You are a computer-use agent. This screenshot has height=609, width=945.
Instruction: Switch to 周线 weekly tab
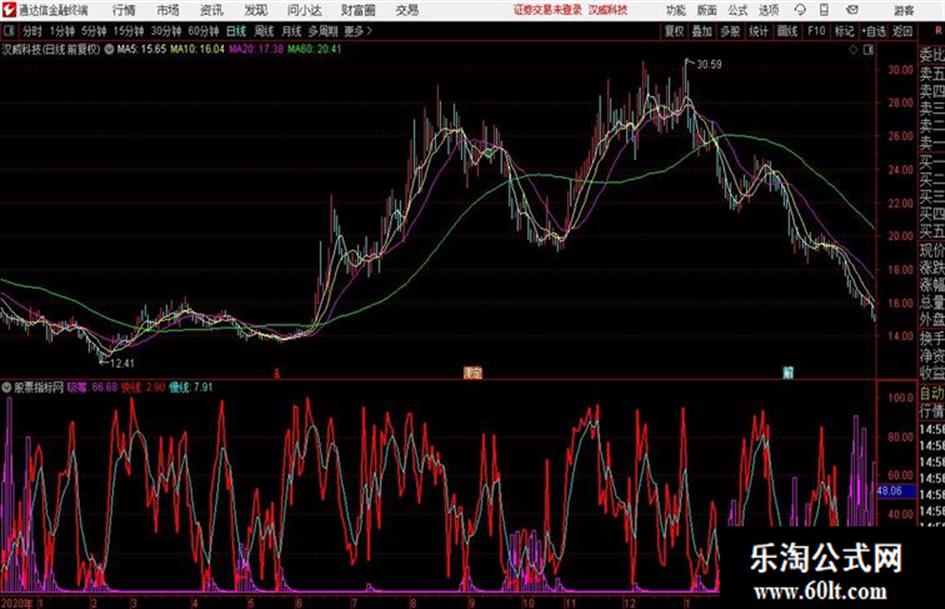click(x=264, y=31)
